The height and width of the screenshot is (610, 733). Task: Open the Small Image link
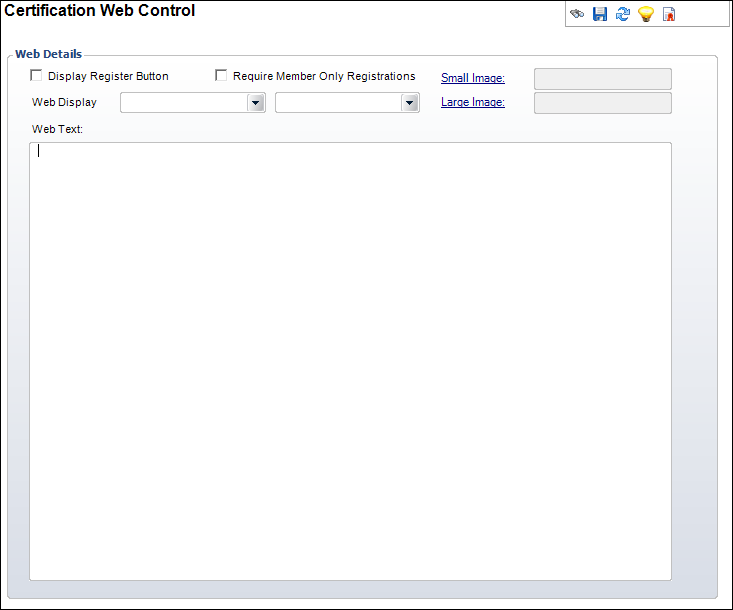click(473, 78)
